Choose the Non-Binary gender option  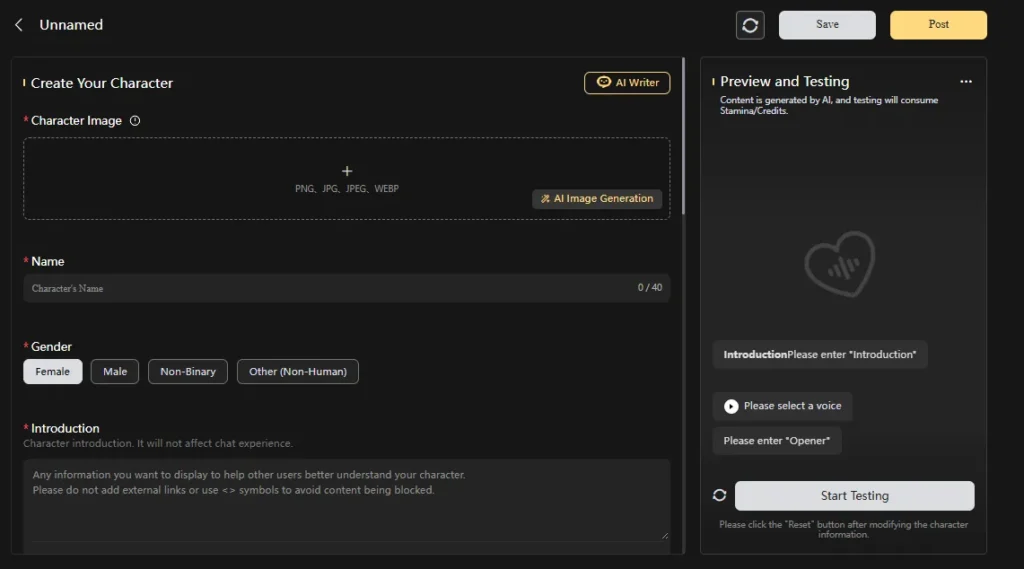188,372
